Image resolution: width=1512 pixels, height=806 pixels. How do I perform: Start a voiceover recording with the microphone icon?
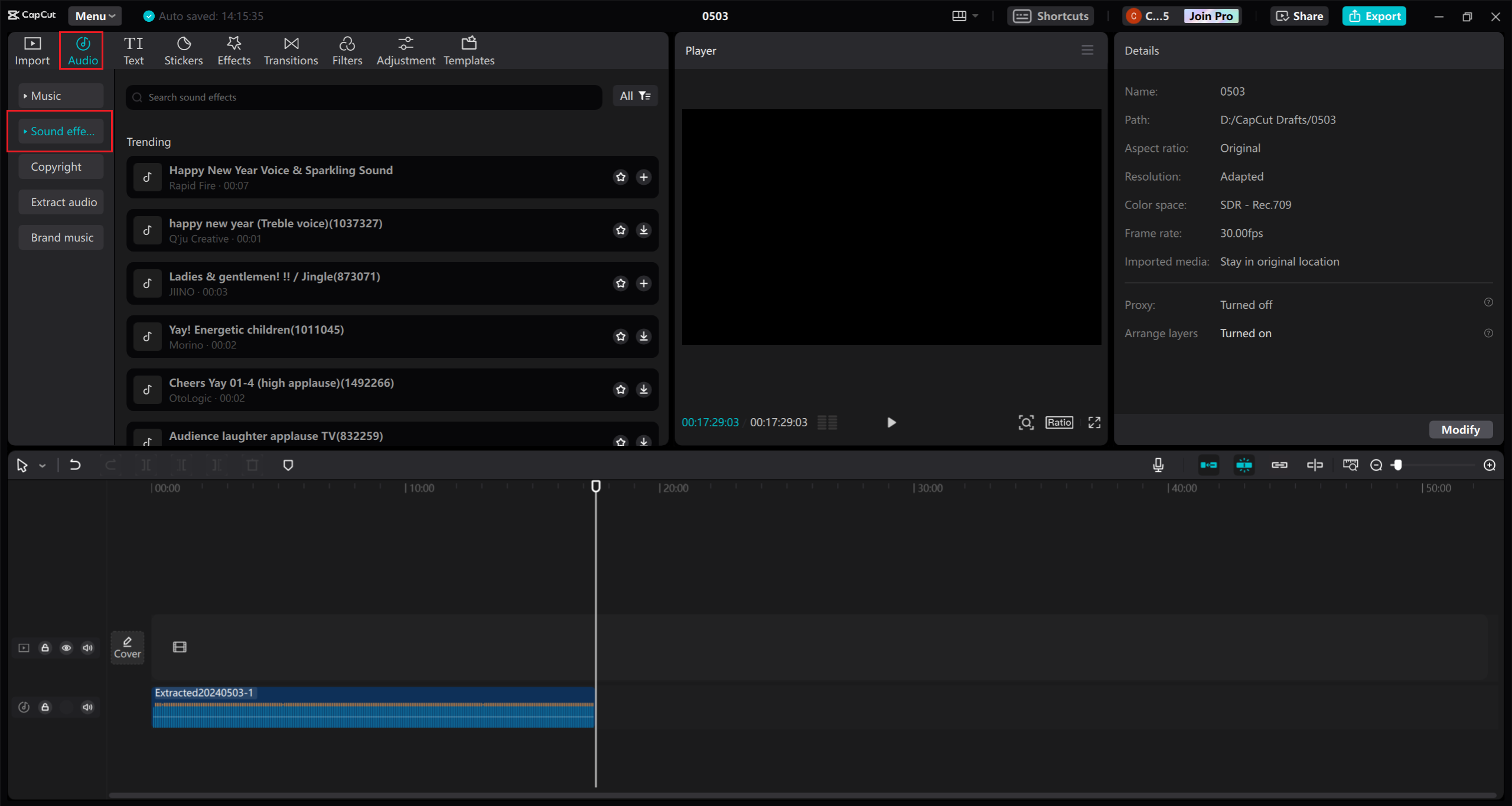[1158, 465]
